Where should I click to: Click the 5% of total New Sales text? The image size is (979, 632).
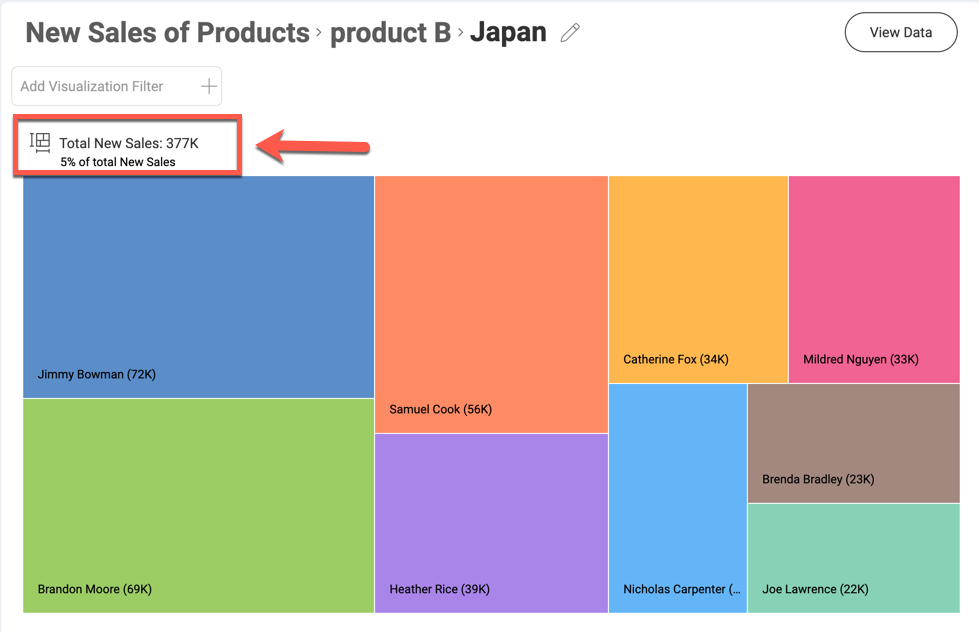click(x=118, y=162)
